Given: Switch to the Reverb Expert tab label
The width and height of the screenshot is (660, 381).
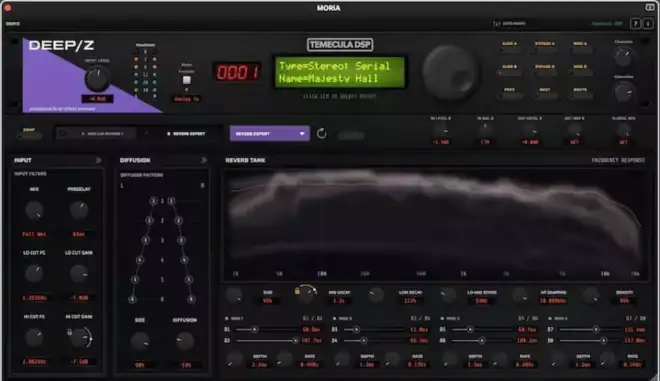Looking at the screenshot, I should 186,133.
